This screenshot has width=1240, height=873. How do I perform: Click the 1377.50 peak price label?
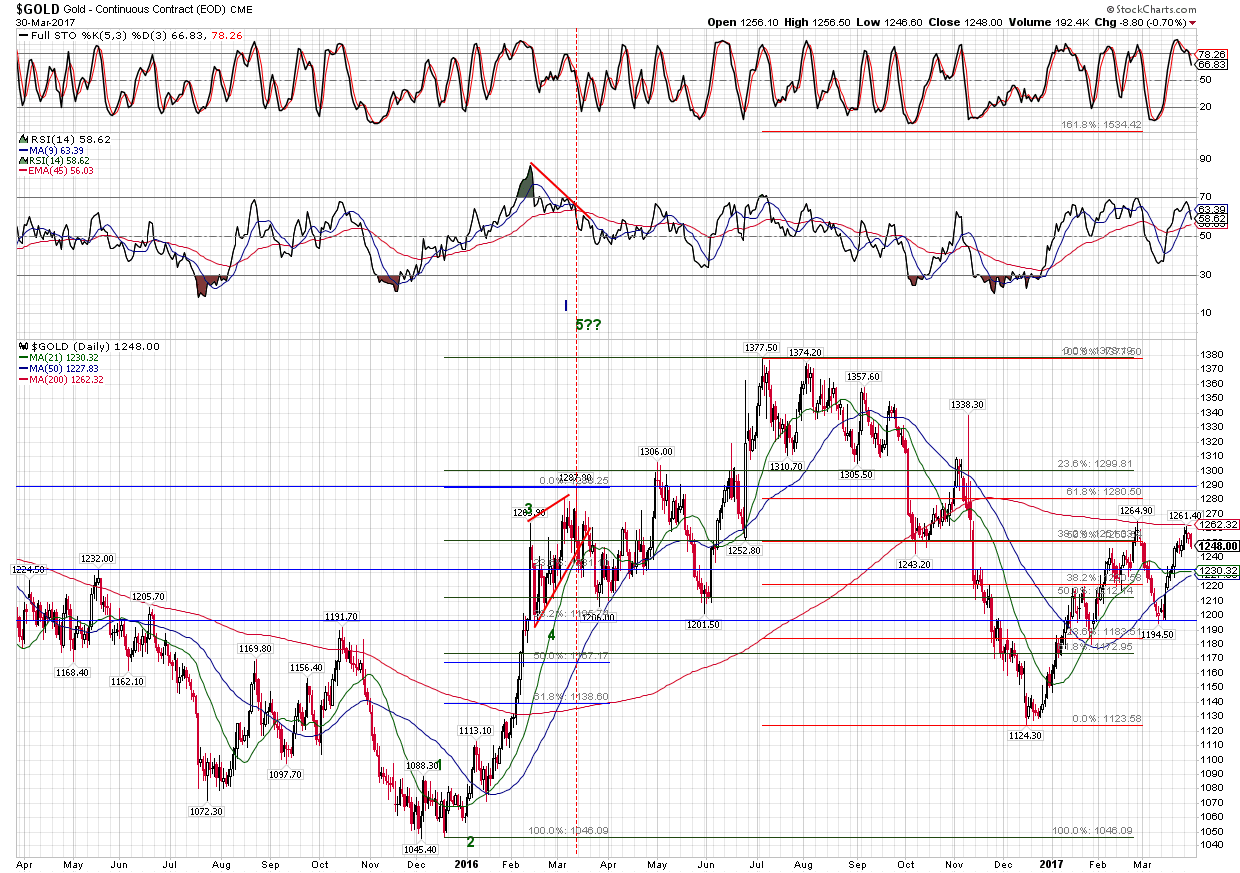pos(760,348)
